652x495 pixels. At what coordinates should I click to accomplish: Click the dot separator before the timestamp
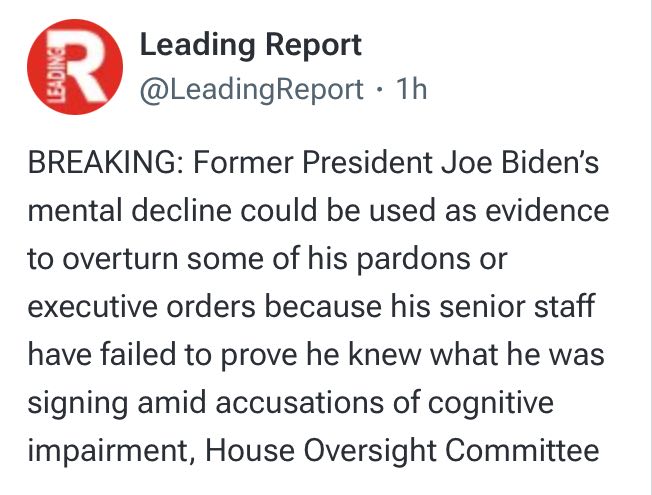379,89
